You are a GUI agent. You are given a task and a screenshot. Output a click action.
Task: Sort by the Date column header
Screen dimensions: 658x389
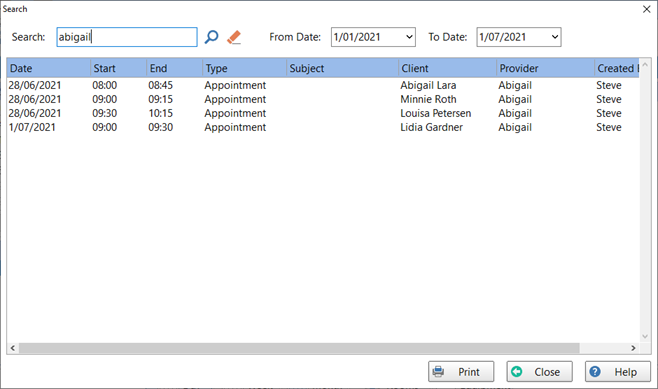pyautogui.click(x=48, y=68)
